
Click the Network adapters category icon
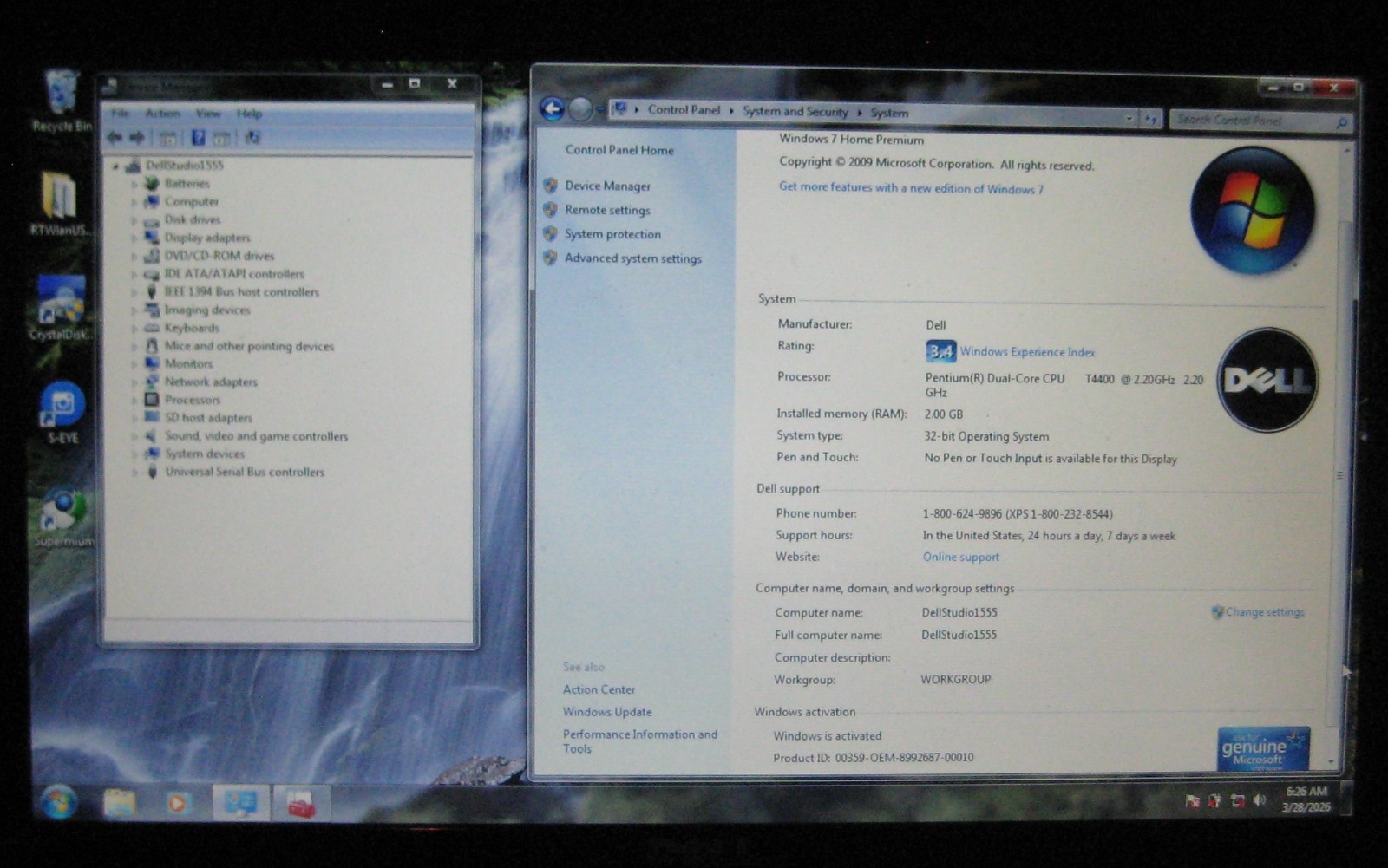(x=152, y=382)
